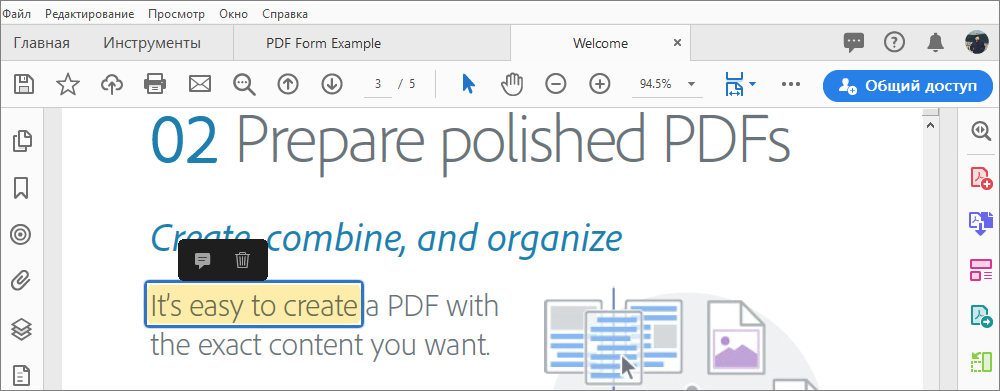View notifications bell icon
1000x391 pixels.
point(935,43)
